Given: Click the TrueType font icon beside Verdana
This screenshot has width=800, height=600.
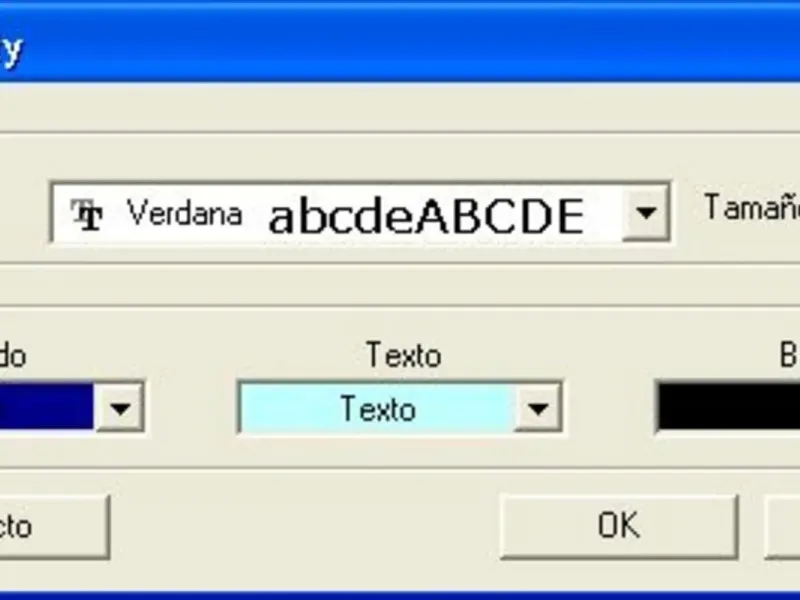Looking at the screenshot, I should [x=87, y=214].
